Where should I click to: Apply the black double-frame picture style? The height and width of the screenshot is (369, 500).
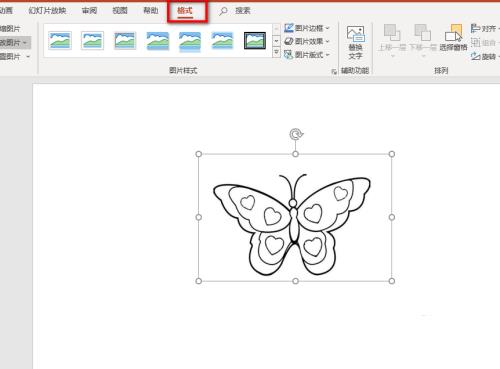point(255,41)
